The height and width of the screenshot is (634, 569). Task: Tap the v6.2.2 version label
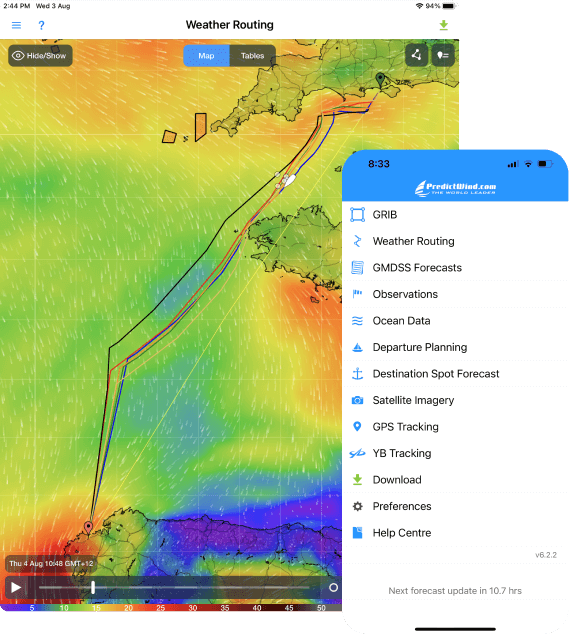coord(546,555)
